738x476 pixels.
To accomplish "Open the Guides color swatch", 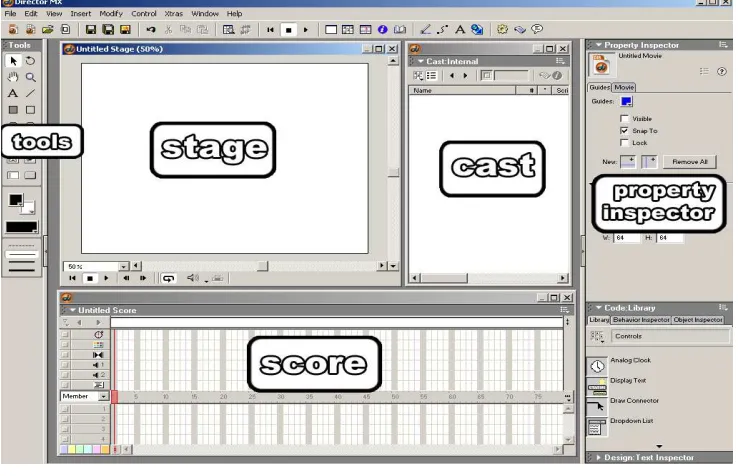I will click(x=626, y=101).
